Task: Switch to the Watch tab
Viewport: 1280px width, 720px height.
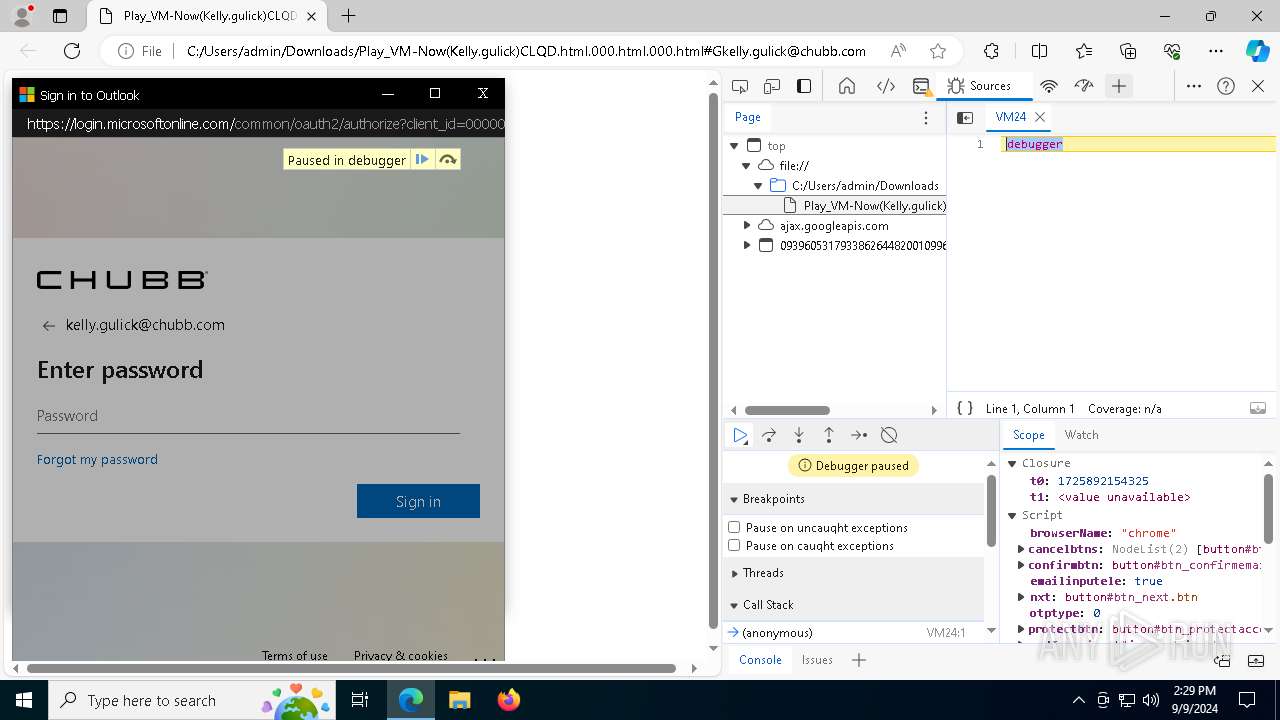Action: coord(1081,435)
